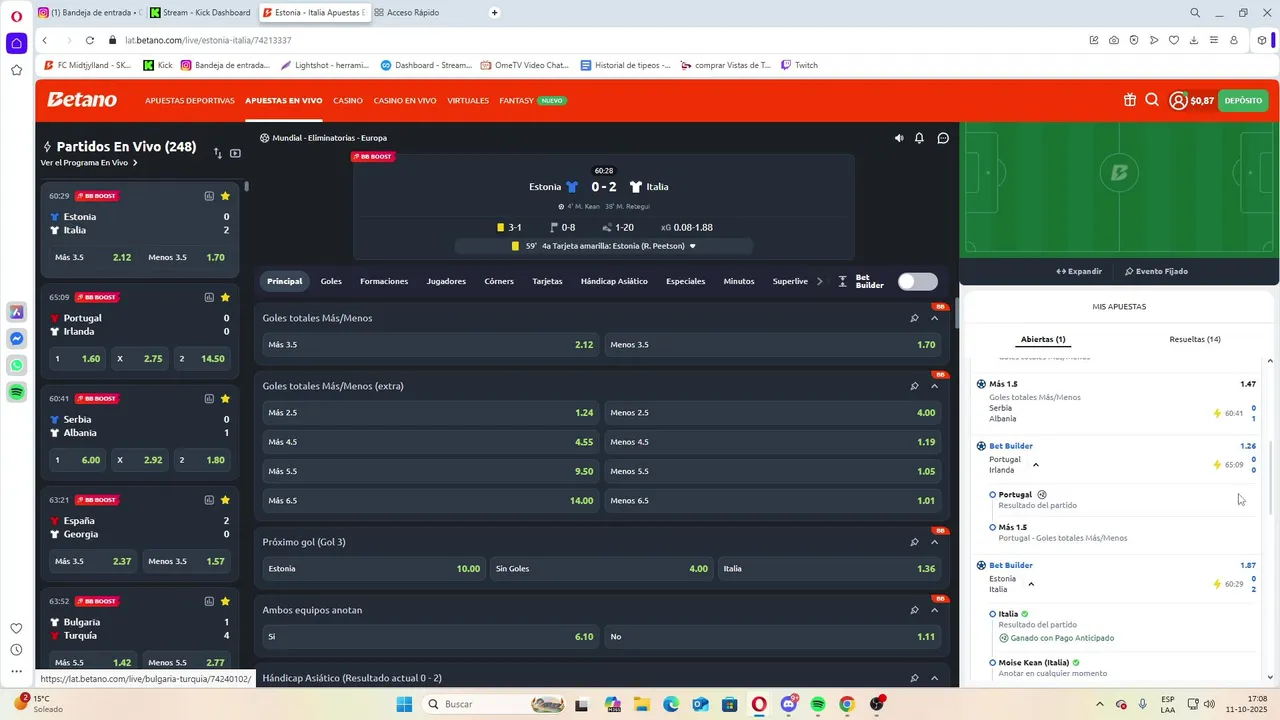Pin the Próximo gol (Gol 3) market
Viewport: 1280px width, 720px height.
point(914,542)
